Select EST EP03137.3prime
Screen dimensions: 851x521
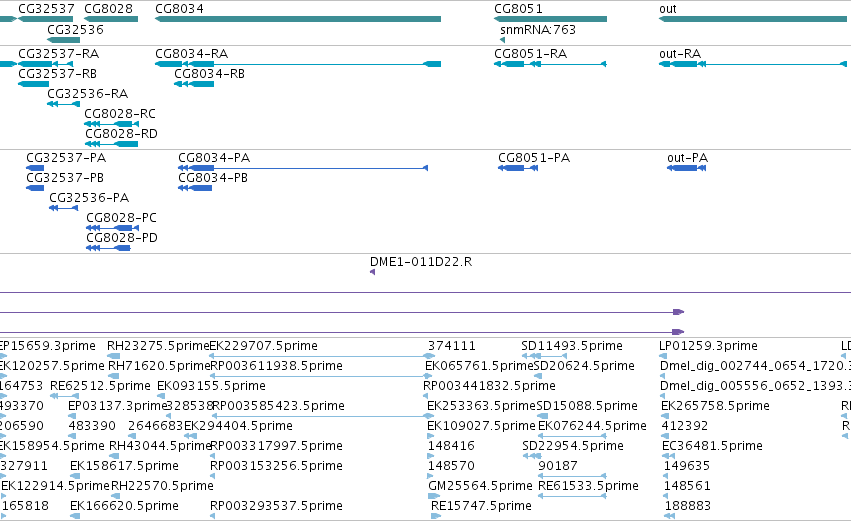(x=118, y=406)
